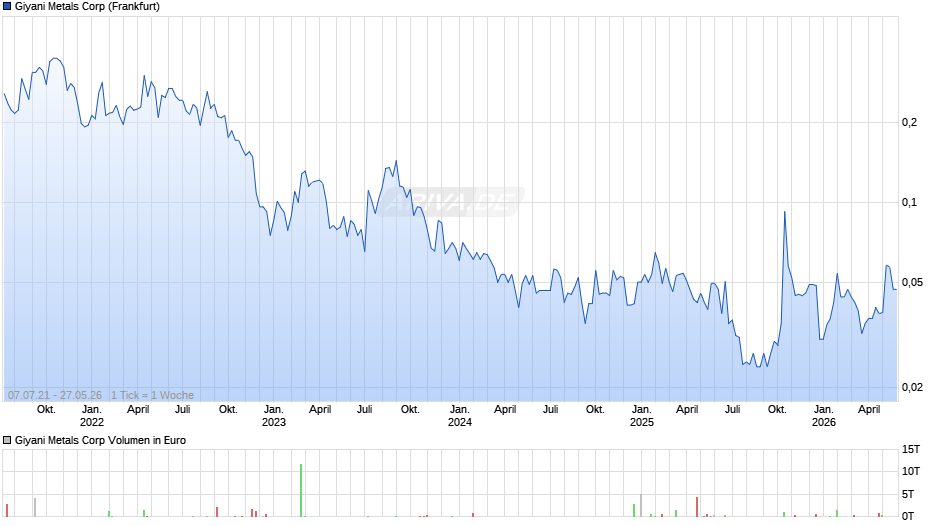Viewport: 940px width, 526px height.
Task: Click the 0,1 price axis label
Action: pyautogui.click(x=909, y=202)
